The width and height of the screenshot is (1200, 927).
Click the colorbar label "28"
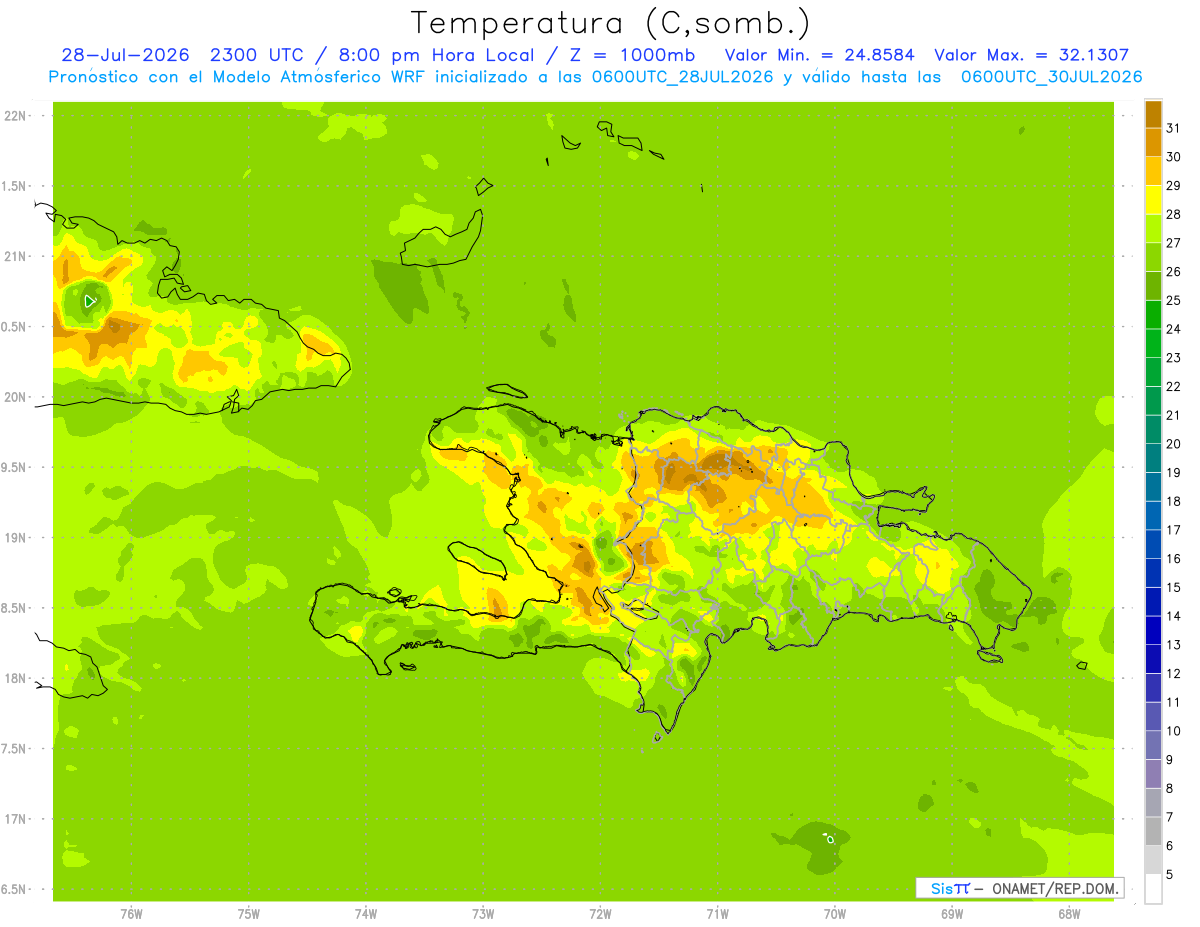pyautogui.click(x=1173, y=214)
